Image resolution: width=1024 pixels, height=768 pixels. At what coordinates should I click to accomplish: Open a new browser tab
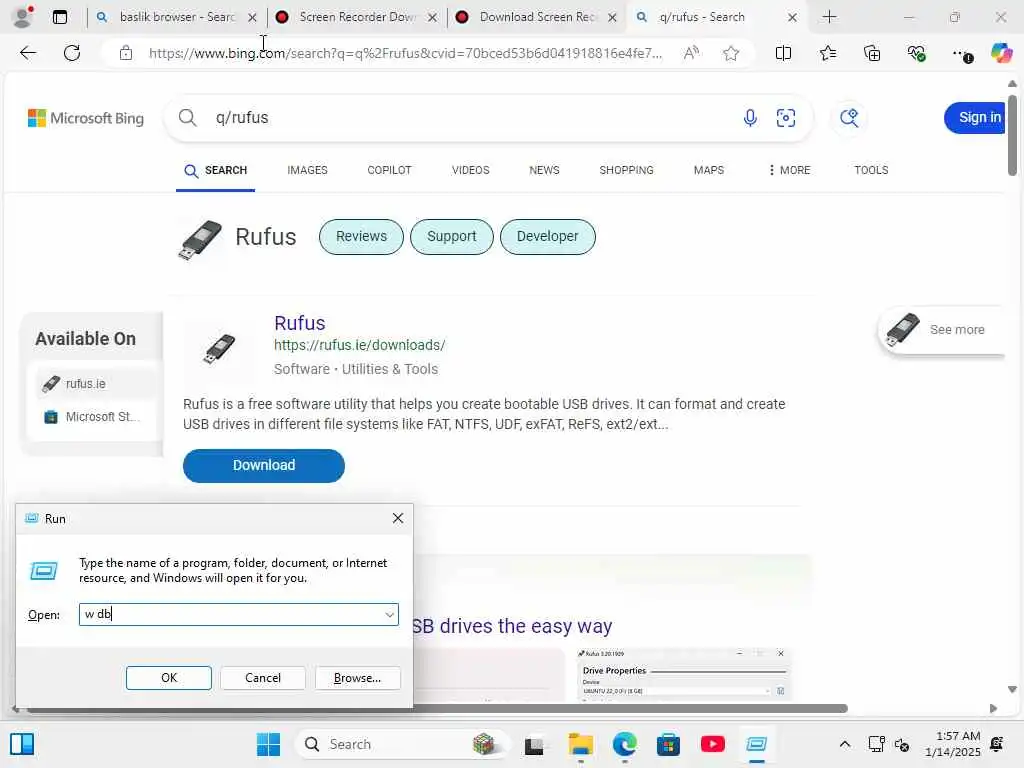[x=829, y=17]
